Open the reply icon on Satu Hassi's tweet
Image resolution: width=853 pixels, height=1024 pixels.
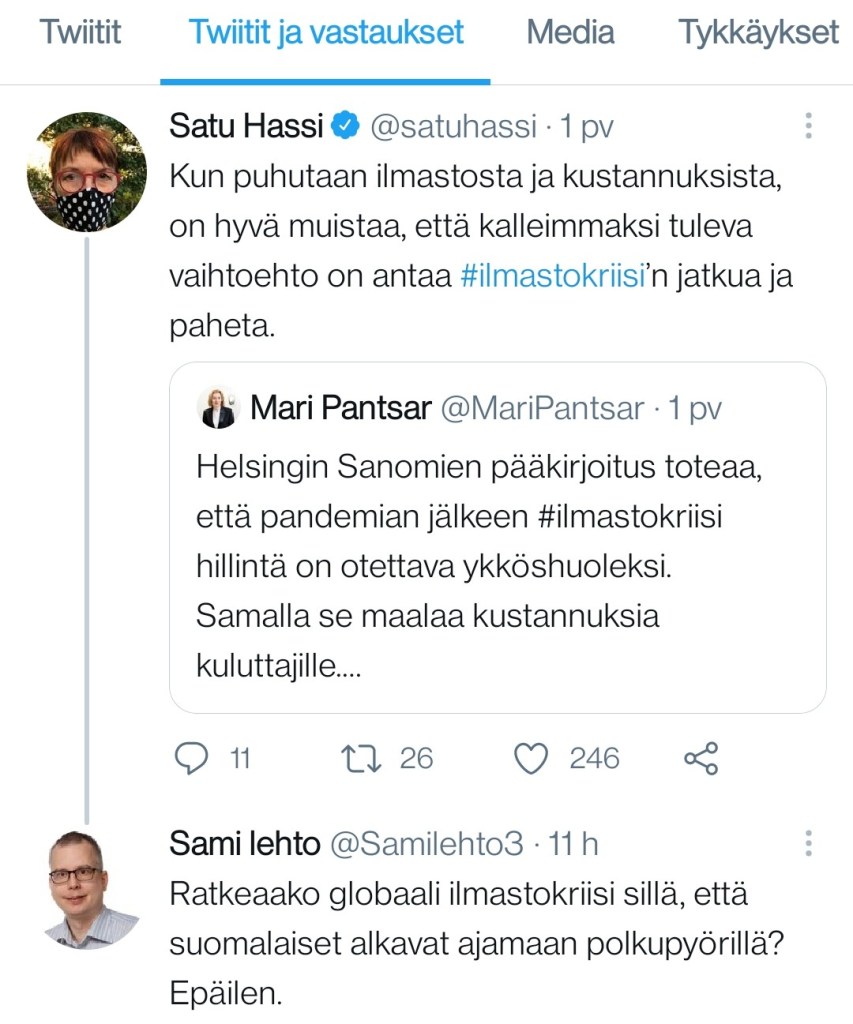(190, 759)
